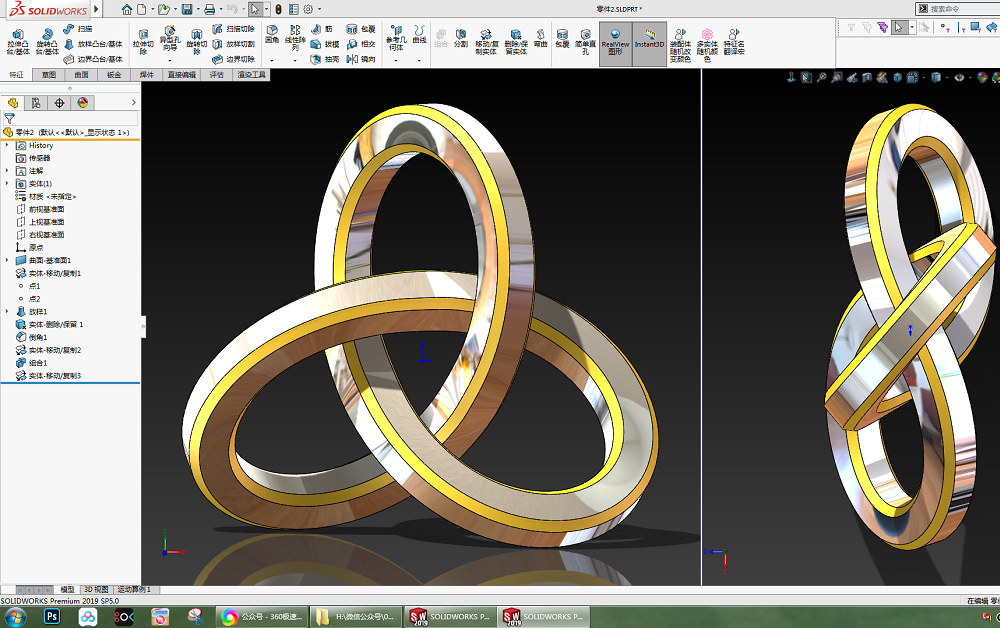Click the Boundary Boss/Base (边界凸台/基体) tool
This screenshot has height=628, width=1000.
point(93,59)
